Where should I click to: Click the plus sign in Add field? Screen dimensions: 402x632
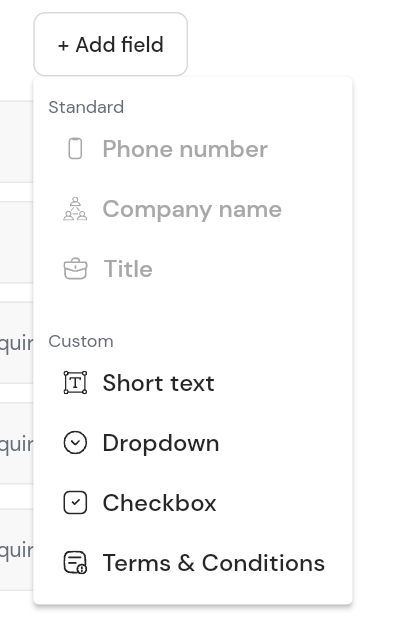coord(63,46)
